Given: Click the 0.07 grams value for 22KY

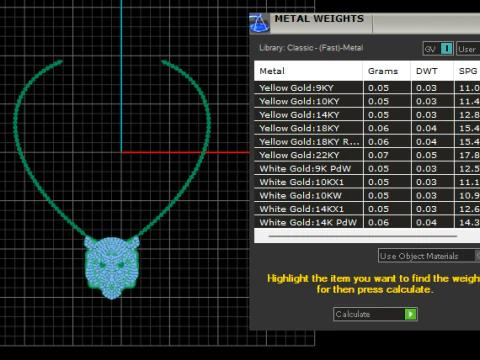Looking at the screenshot, I should (x=378, y=155).
